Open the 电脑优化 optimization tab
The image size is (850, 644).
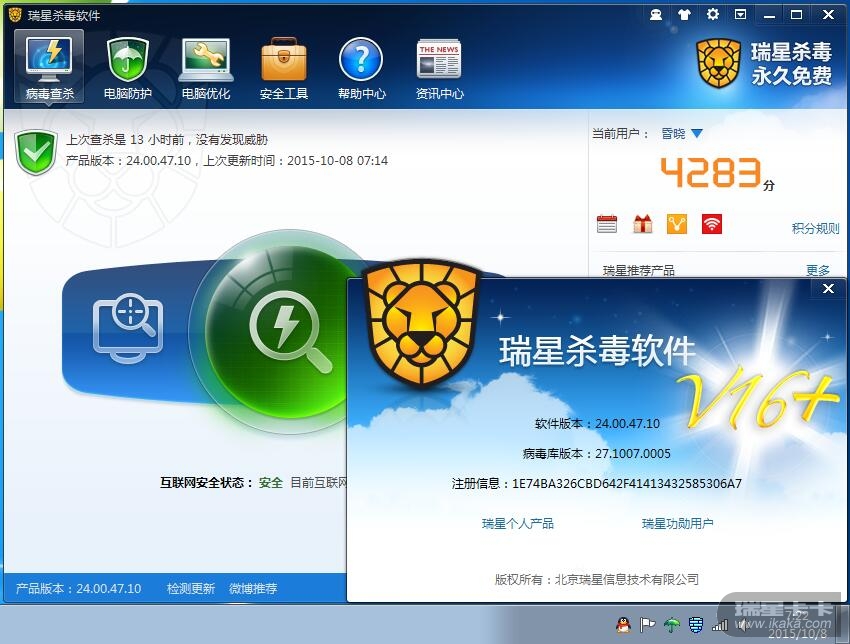[x=205, y=67]
